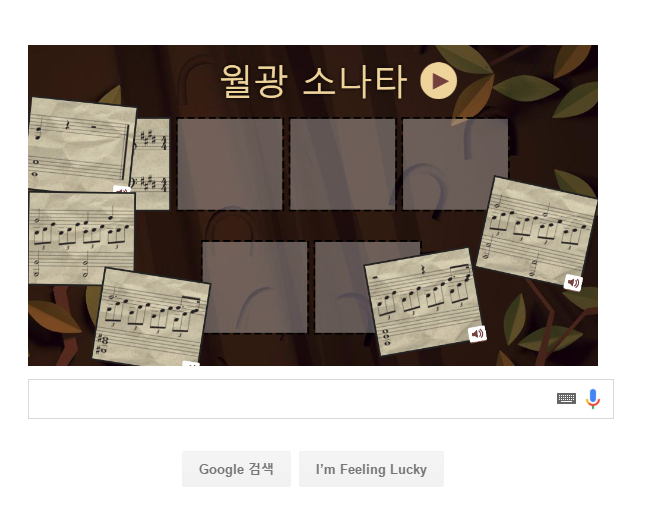Click the third empty slot in top row

[455, 164]
